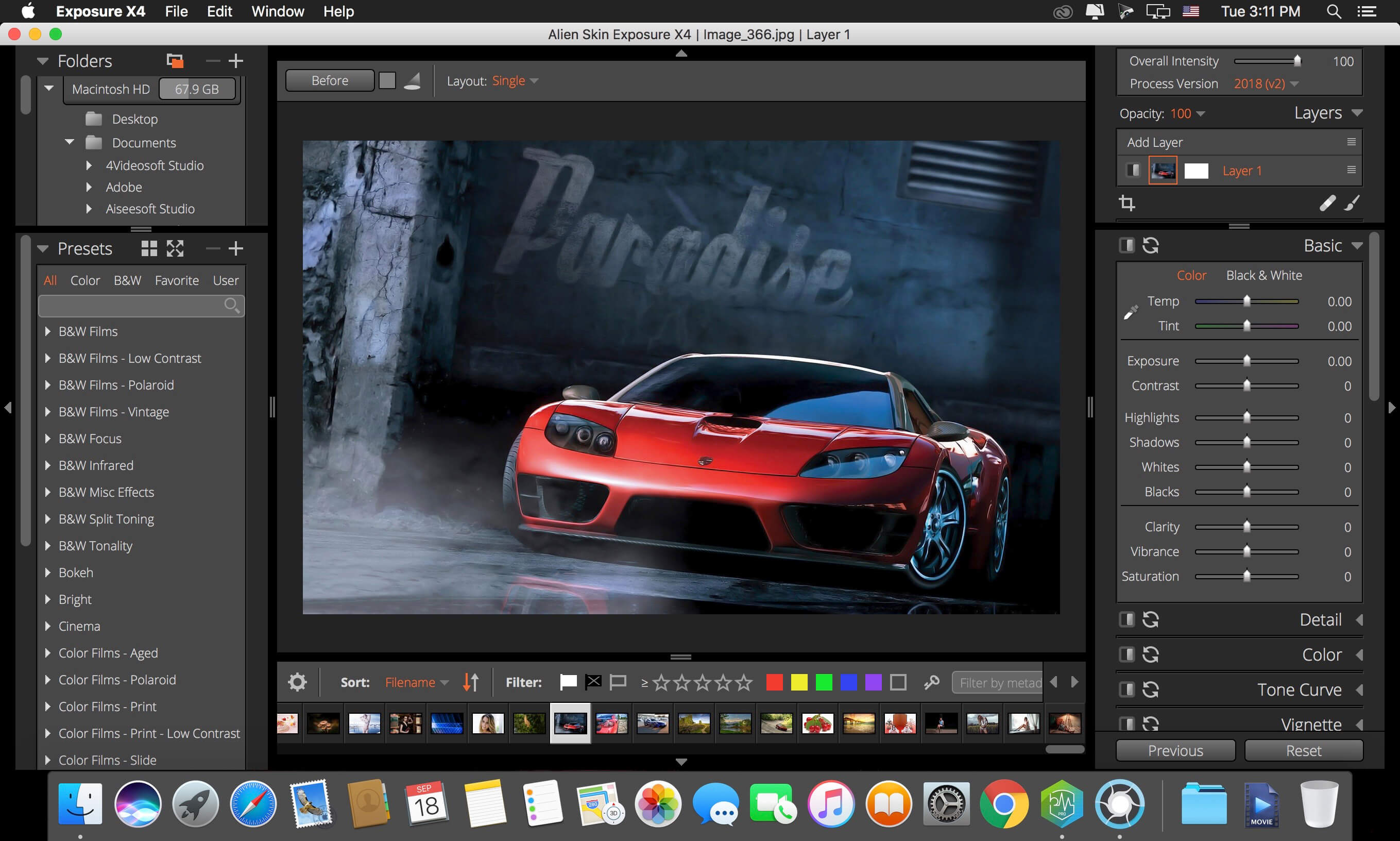
Task: Click the brush tool in Layers panel
Action: [x=1352, y=203]
